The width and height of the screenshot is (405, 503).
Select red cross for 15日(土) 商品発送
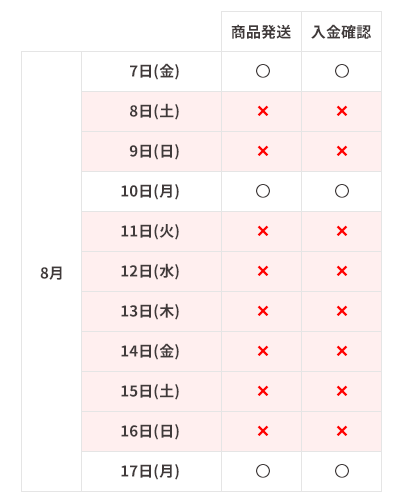click(263, 391)
